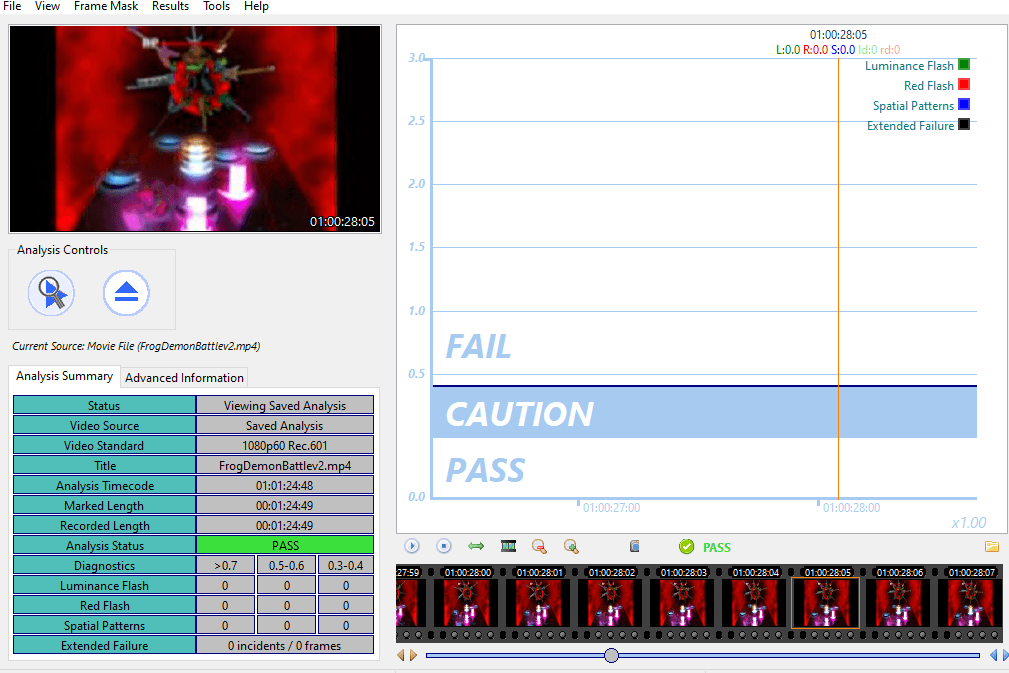Select the Analysis Summary tab
The height and width of the screenshot is (673, 1009).
coord(64,376)
